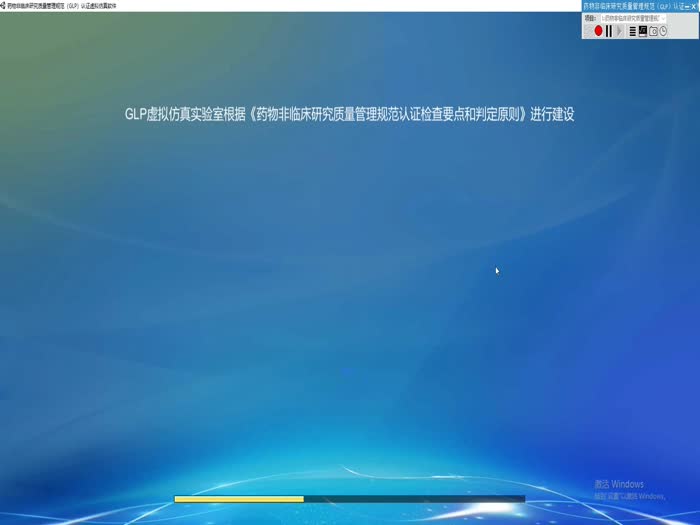Click the yellow filled part of loading bar
Screen dimensions: 700x525
238,498
